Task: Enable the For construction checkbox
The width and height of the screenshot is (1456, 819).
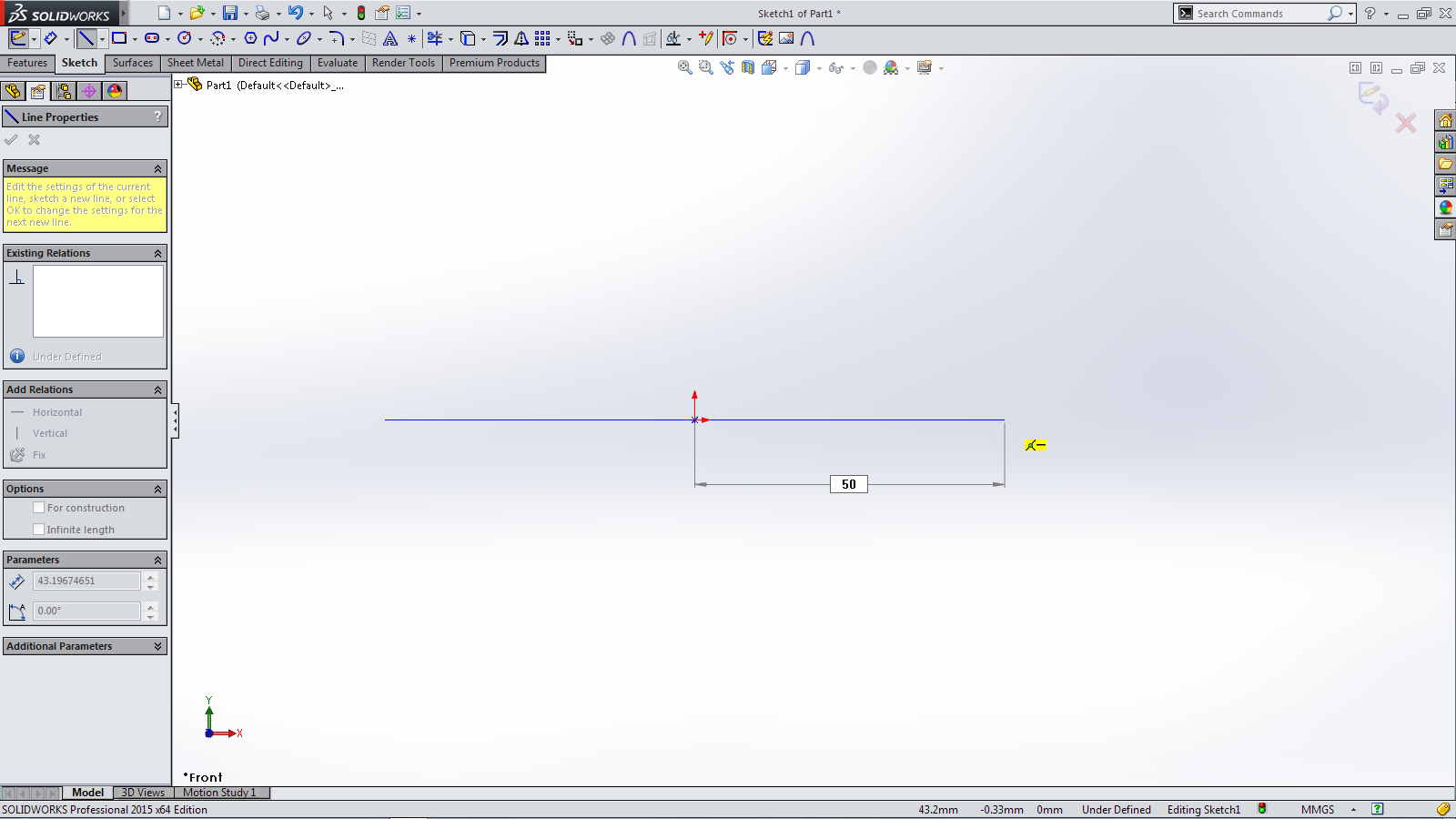Action: (x=39, y=508)
